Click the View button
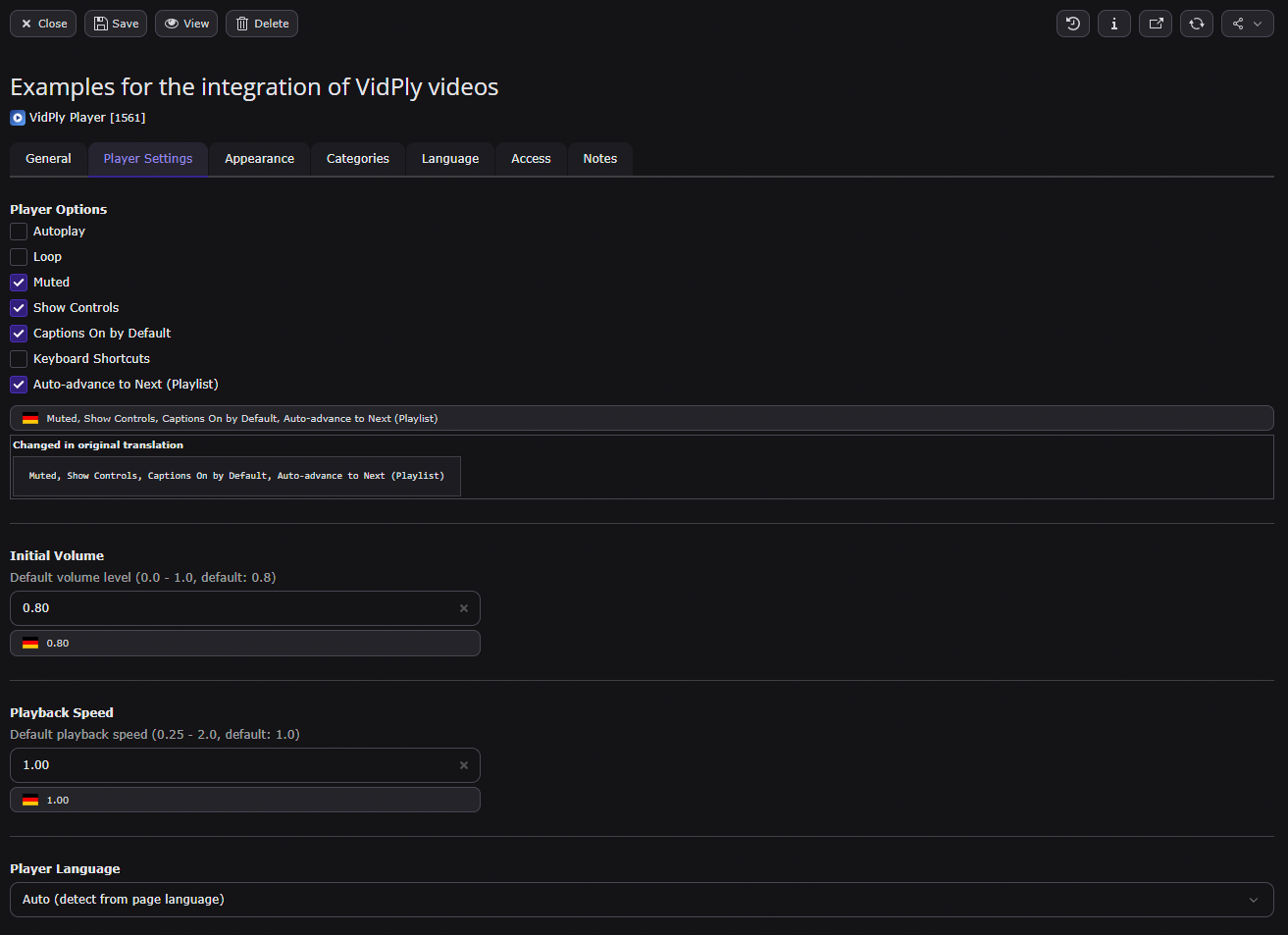Image resolution: width=1288 pixels, height=935 pixels. point(186,24)
